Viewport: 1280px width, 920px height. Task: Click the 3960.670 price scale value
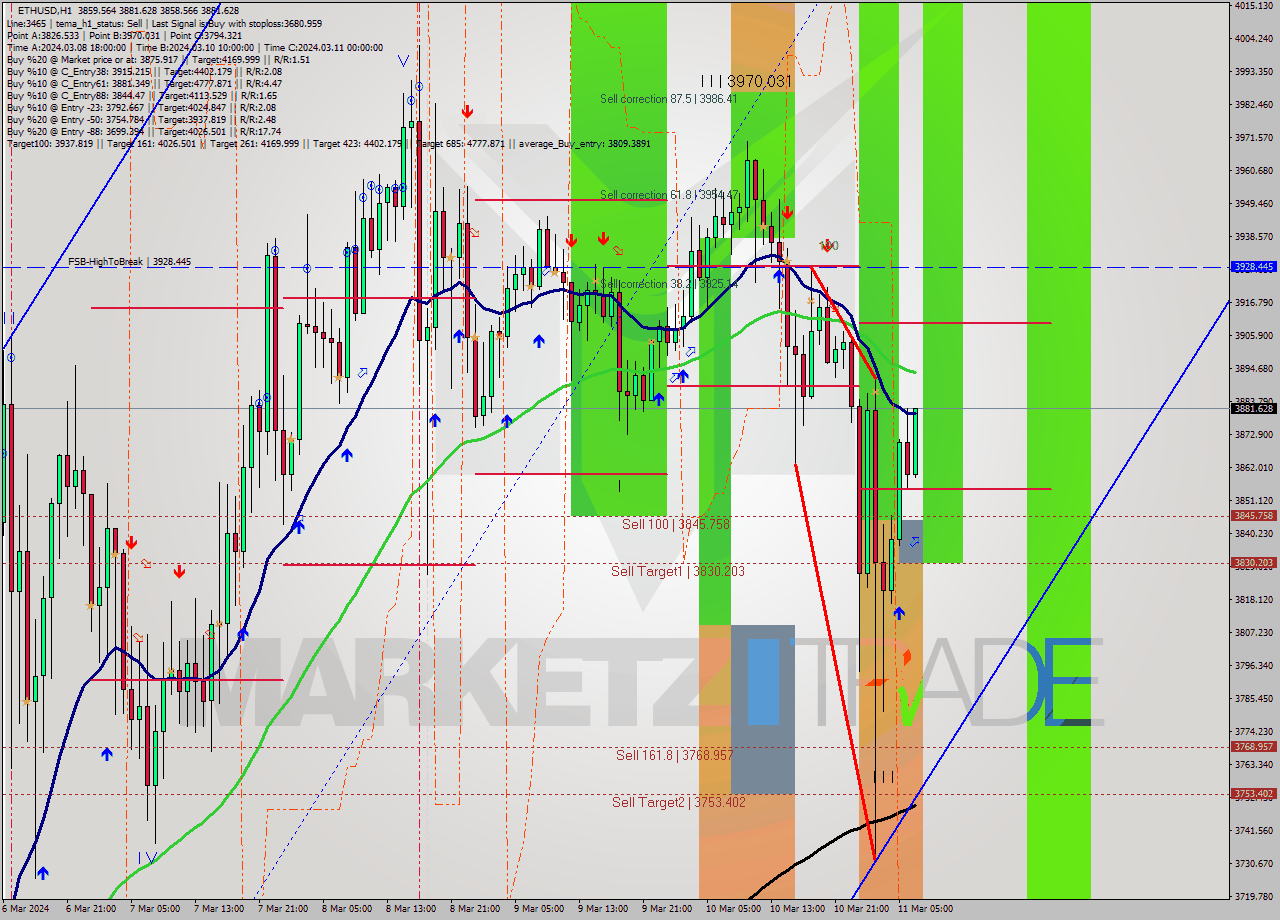[1254, 171]
